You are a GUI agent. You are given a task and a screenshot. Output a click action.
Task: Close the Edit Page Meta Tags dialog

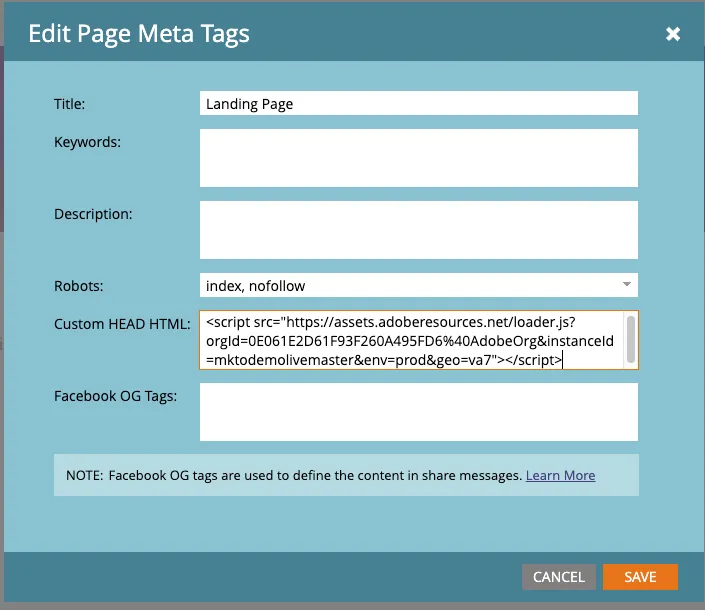673,34
